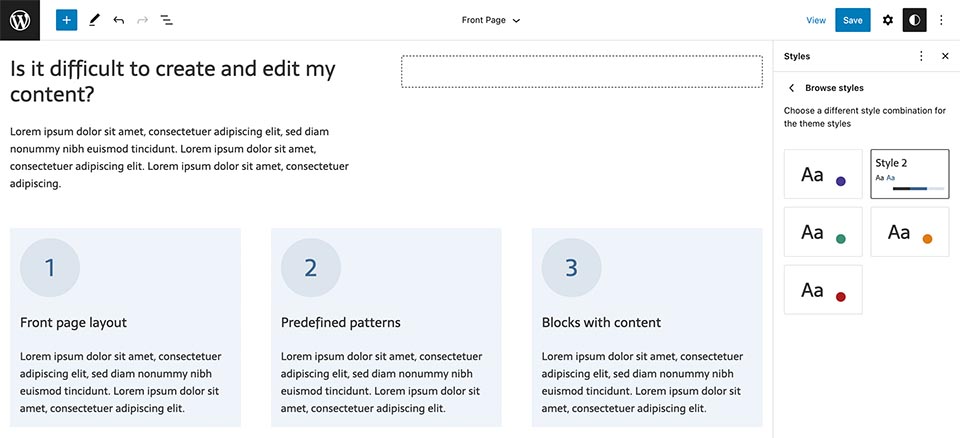This screenshot has height=438, width=960.
Task: Open the editor Options three-dot menu
Action: click(x=940, y=20)
